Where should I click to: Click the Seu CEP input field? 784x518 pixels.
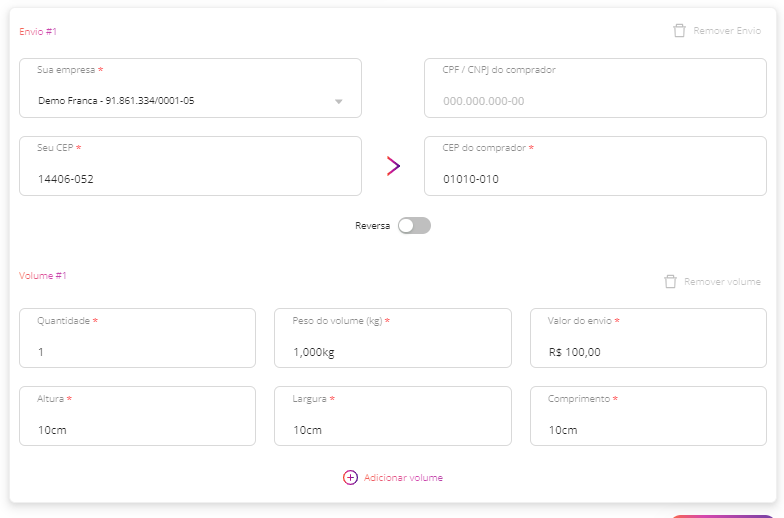click(190, 166)
